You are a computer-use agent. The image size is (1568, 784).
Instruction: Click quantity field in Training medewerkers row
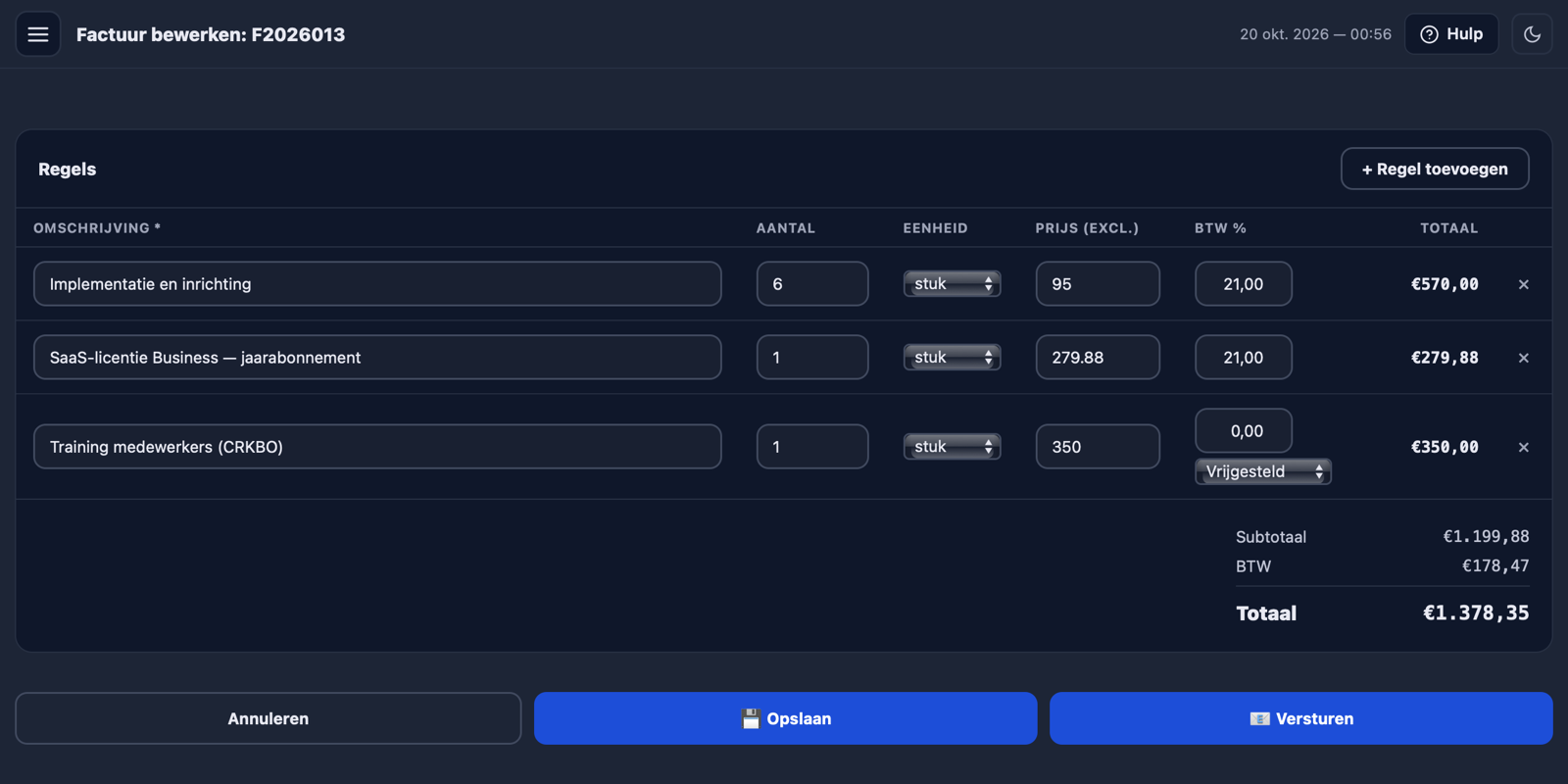812,446
